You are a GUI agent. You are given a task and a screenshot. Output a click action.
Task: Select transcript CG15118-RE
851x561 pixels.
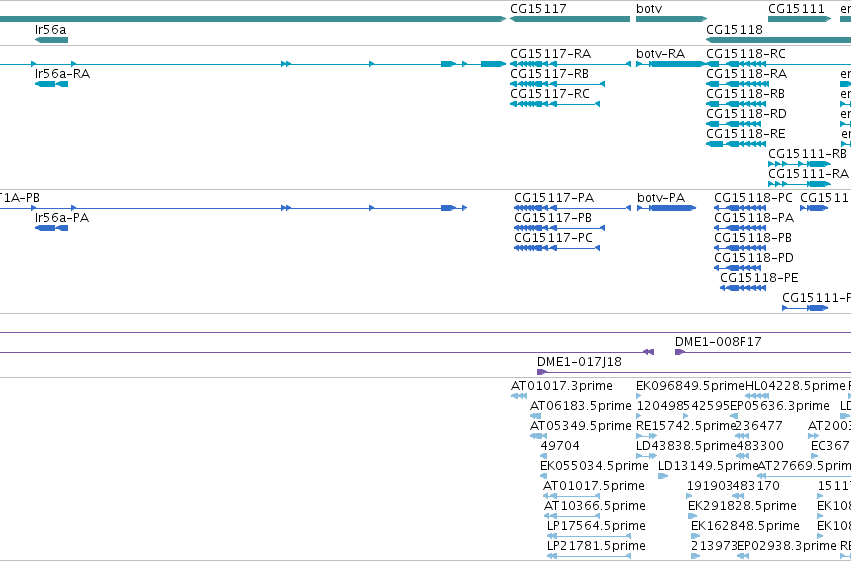(x=745, y=134)
